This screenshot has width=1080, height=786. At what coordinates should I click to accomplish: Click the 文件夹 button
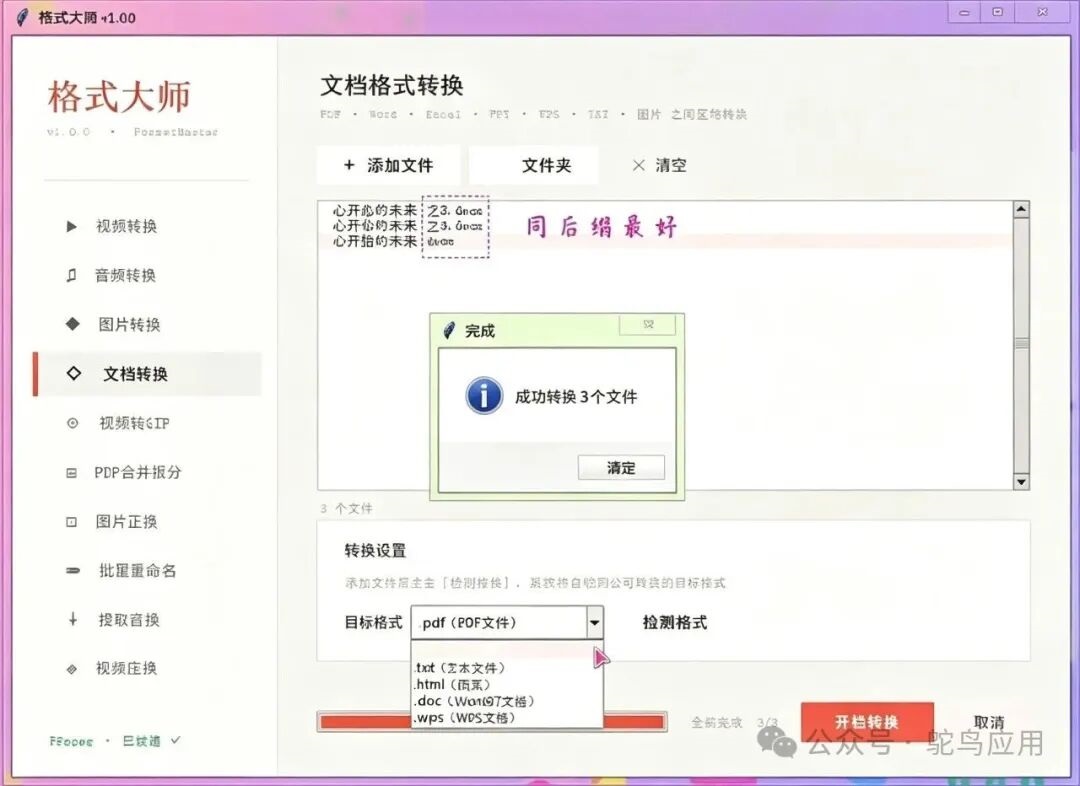tap(534, 165)
